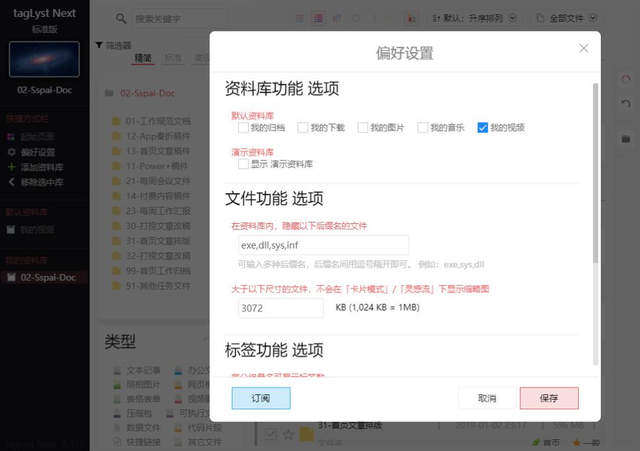Select 移除选中库 in the sidebar
This screenshot has width=640, height=451.
click(x=42, y=182)
